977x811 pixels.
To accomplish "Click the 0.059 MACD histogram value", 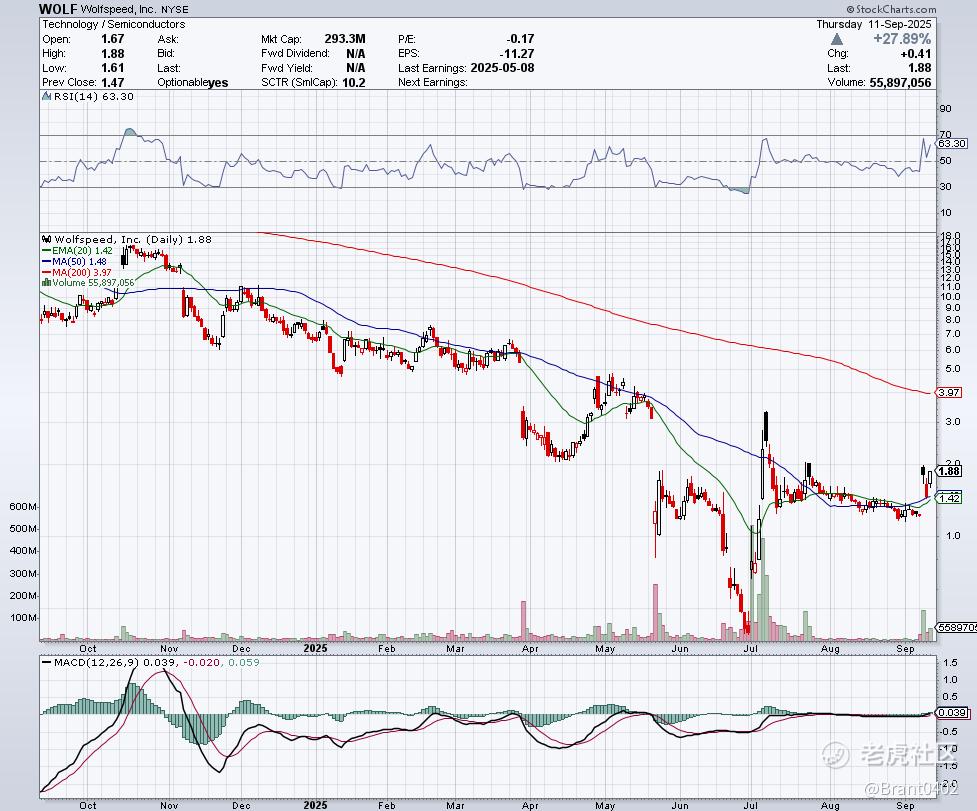I will click(x=244, y=662).
